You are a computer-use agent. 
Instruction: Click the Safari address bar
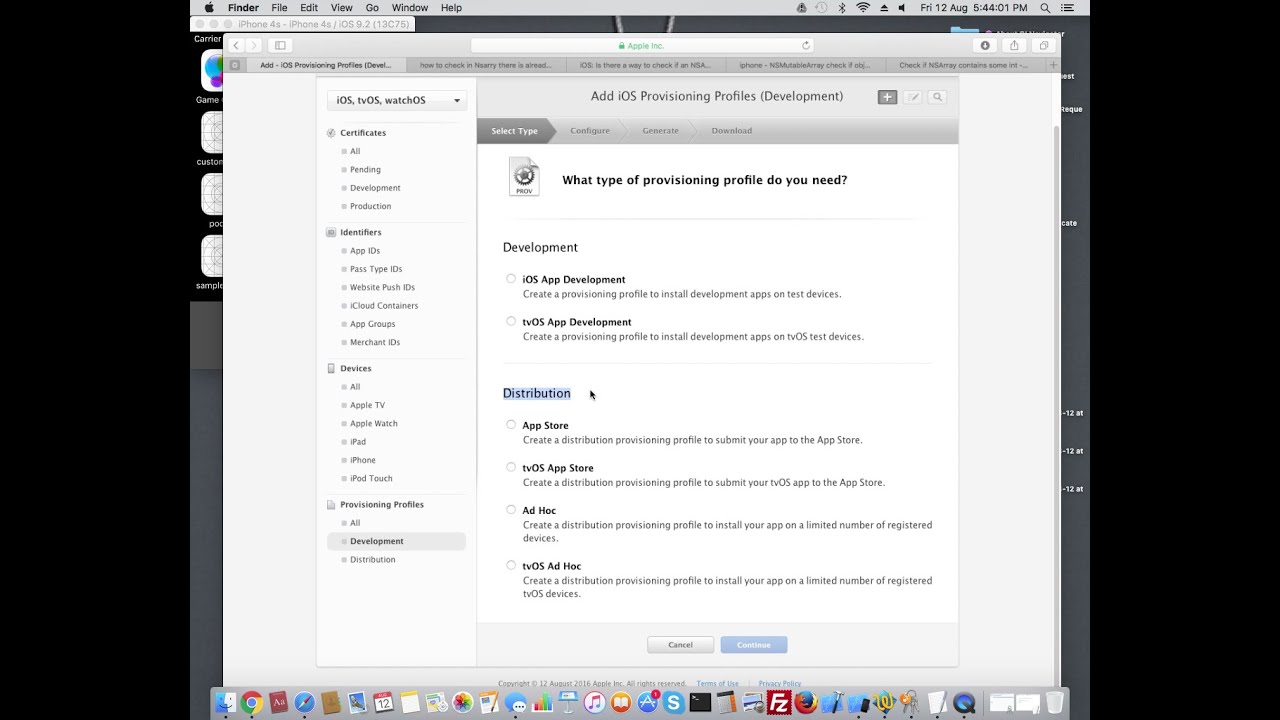pyautogui.click(x=642, y=45)
